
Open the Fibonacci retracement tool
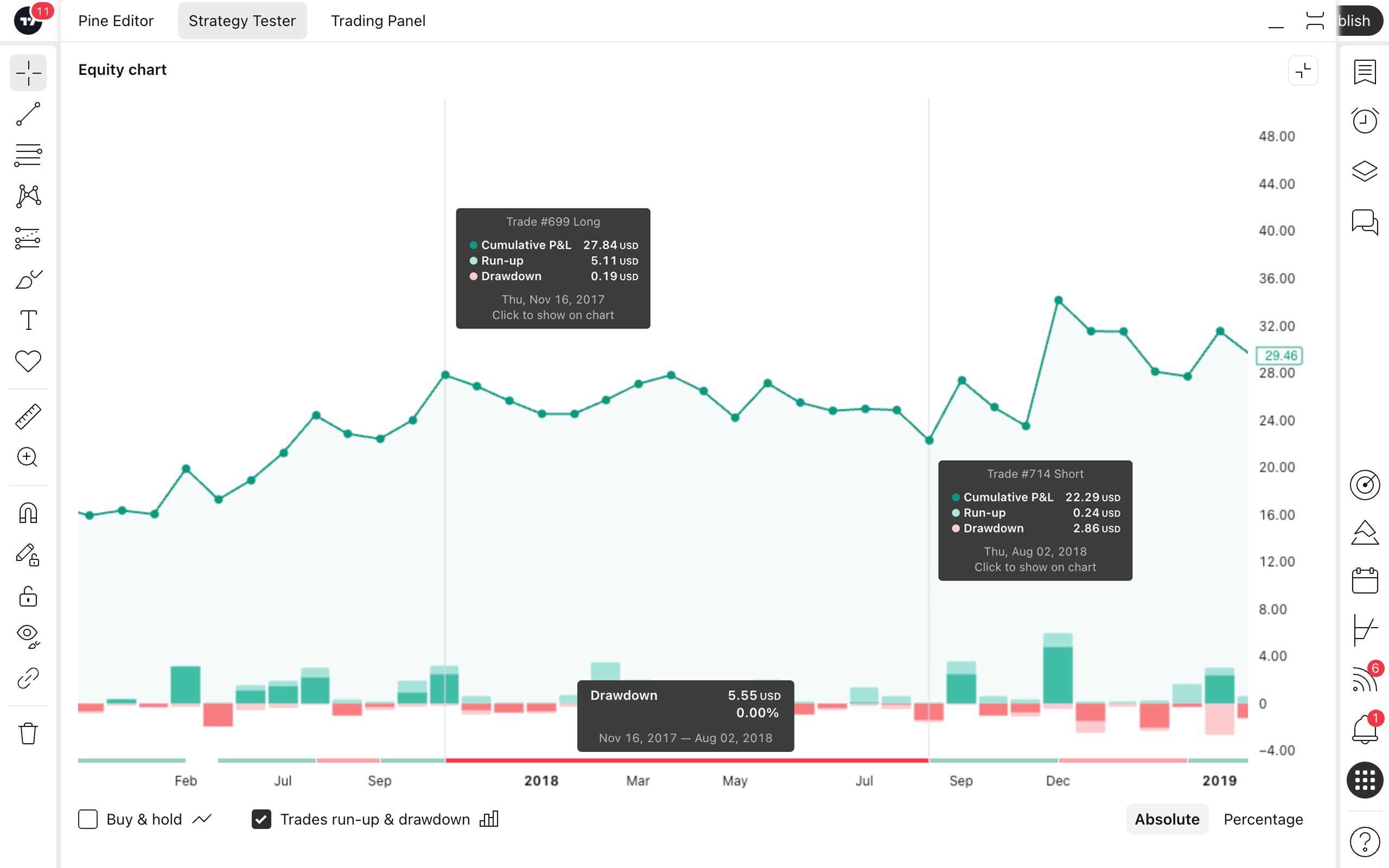pos(28,155)
